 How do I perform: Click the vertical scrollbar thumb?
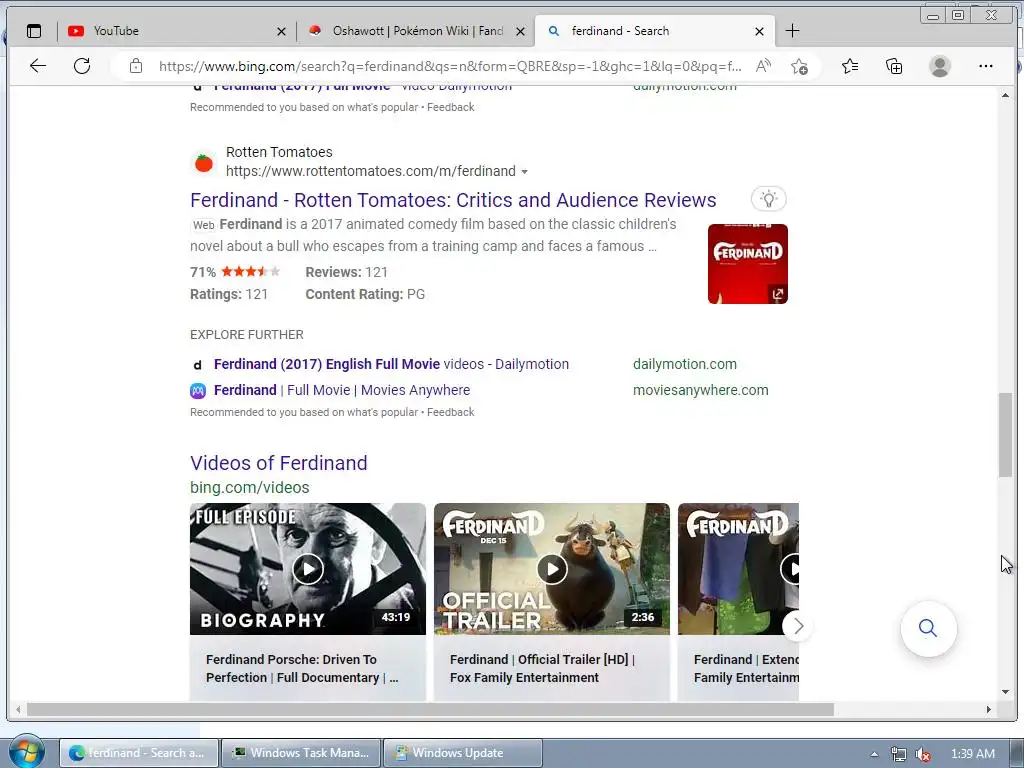click(1006, 435)
